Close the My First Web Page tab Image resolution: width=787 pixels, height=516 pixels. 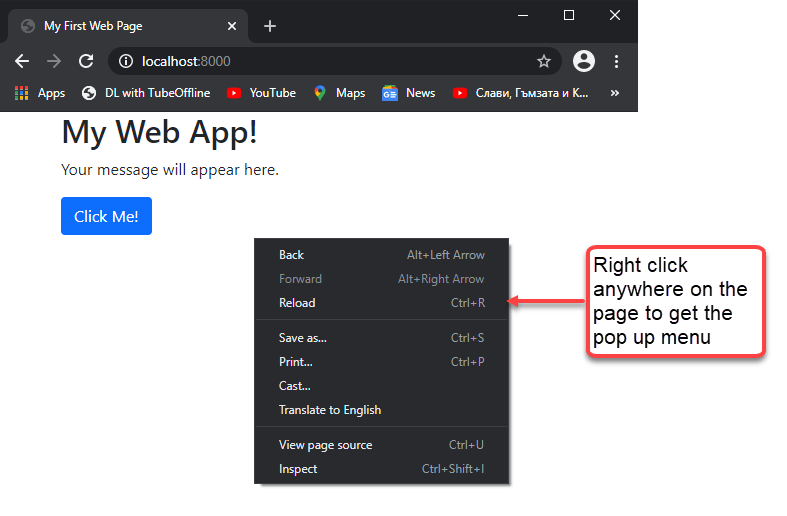pyautogui.click(x=232, y=26)
